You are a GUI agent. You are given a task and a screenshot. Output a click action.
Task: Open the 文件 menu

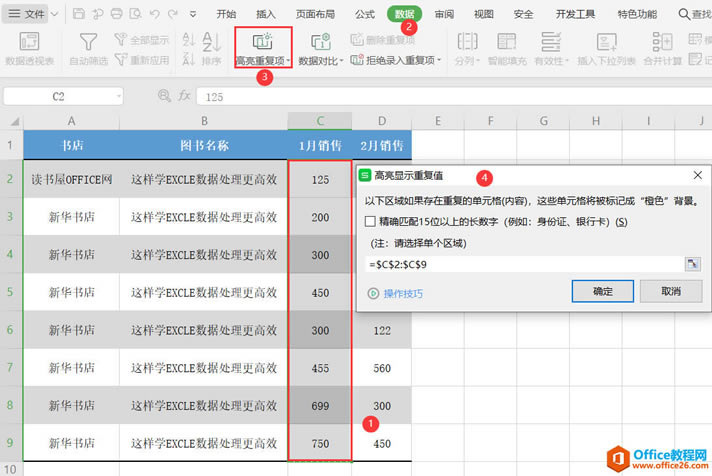coord(26,14)
